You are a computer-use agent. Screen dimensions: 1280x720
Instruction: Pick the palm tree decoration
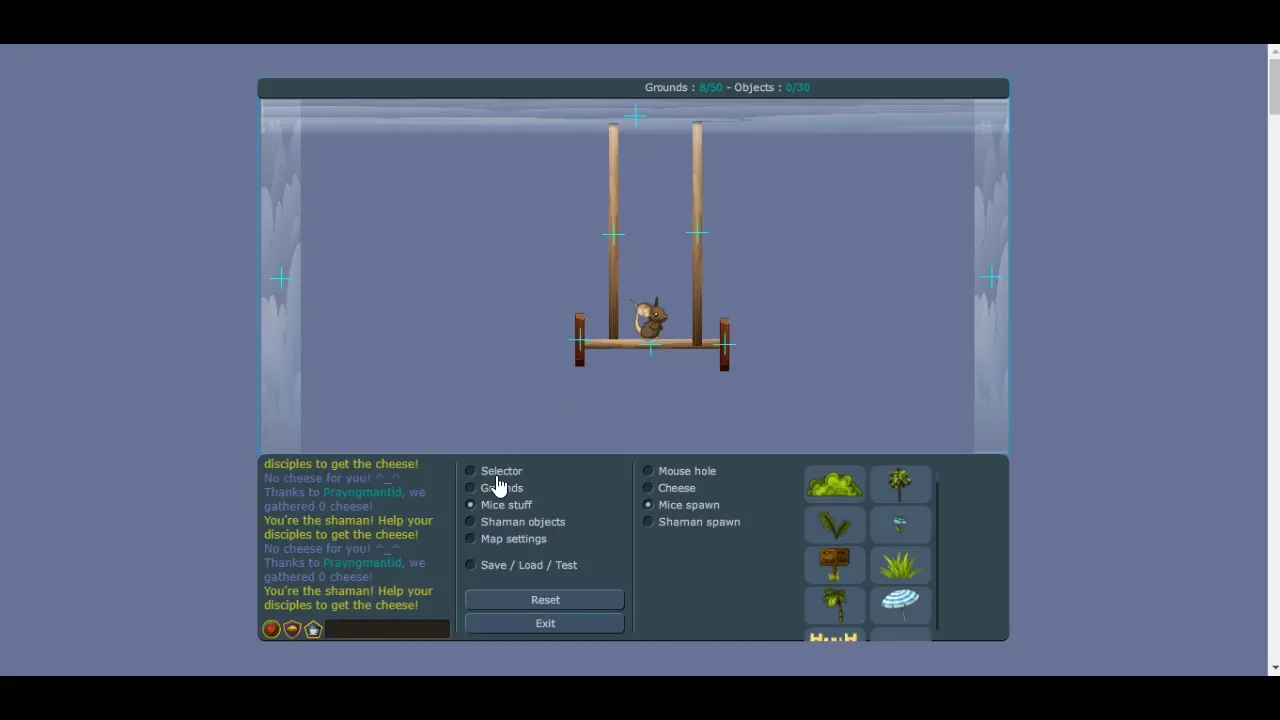coord(834,605)
